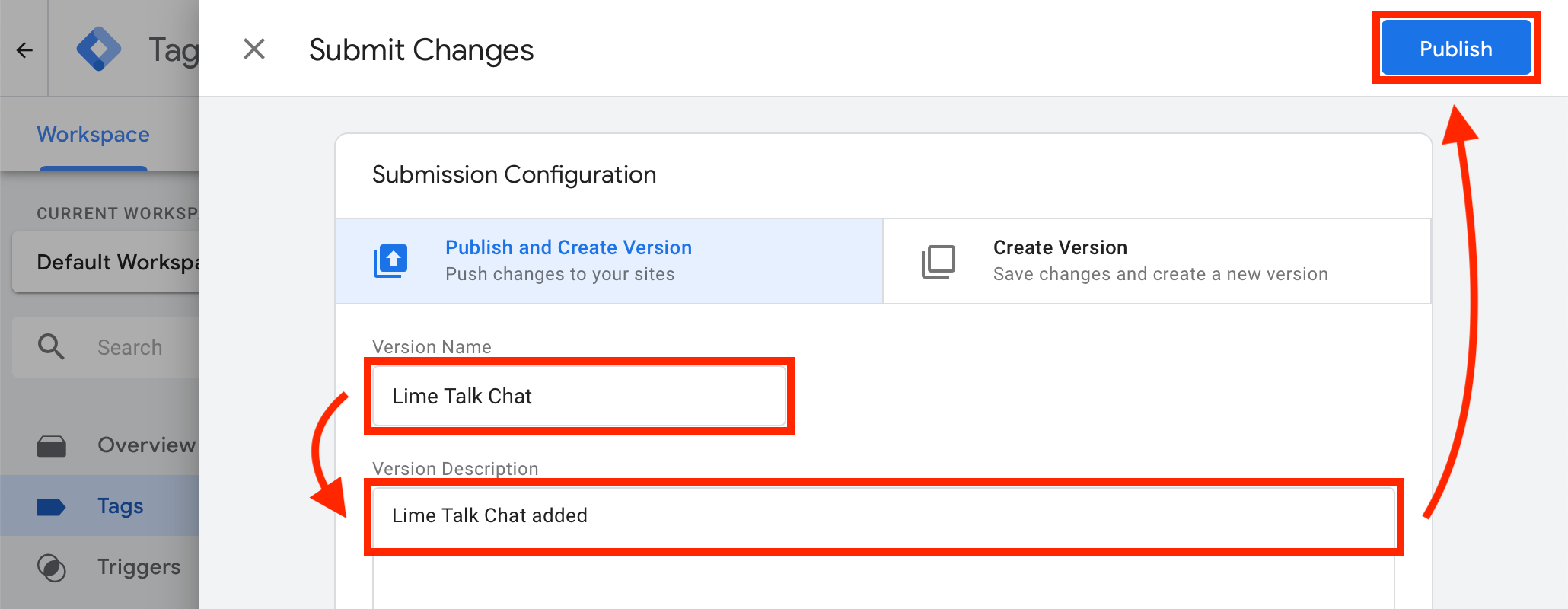Expand the Default Workspace selector
This screenshot has height=609, width=1568.
point(106,262)
